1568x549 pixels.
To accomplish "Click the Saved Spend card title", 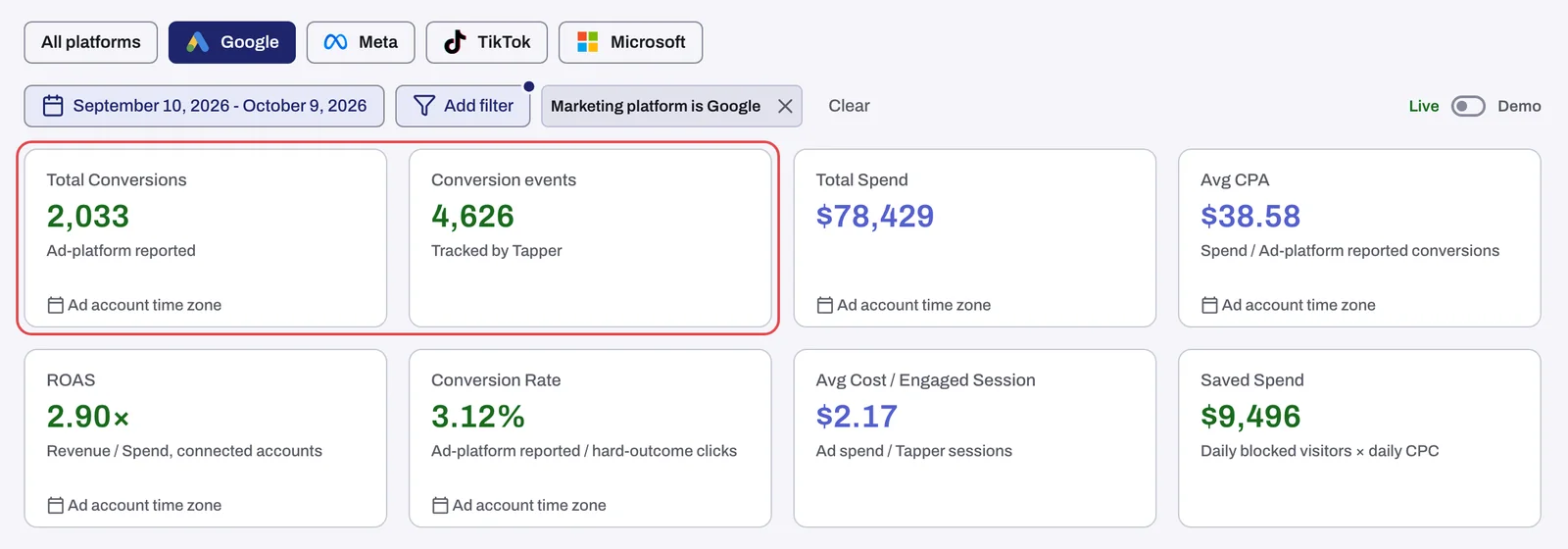I will coord(1252,380).
